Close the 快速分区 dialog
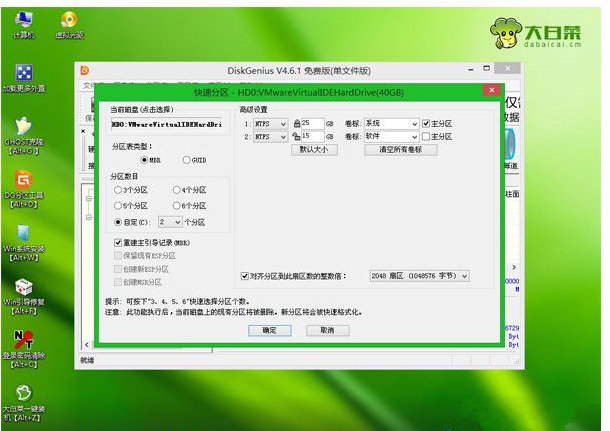The image size is (610, 431). pos(492,90)
